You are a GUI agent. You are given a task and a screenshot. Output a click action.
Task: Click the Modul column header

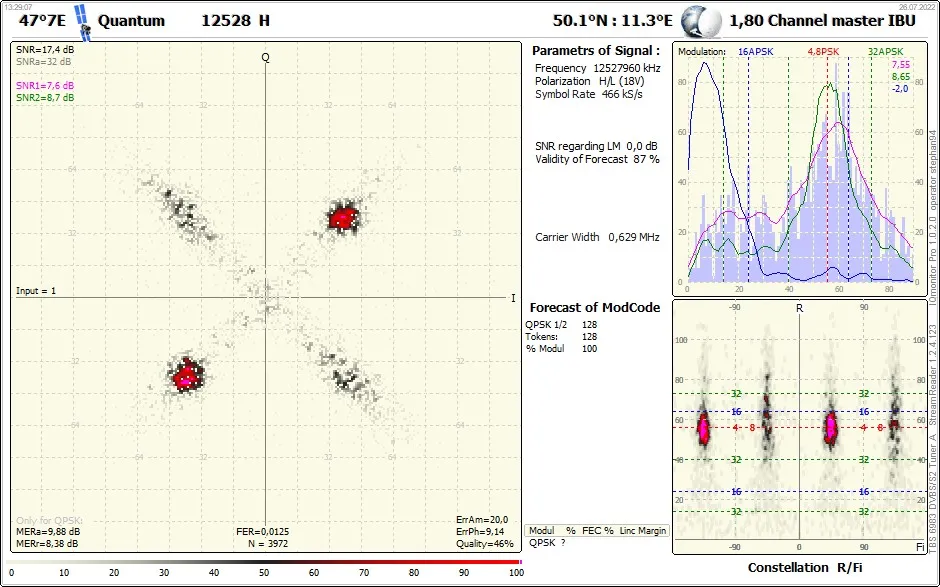pyautogui.click(x=541, y=531)
